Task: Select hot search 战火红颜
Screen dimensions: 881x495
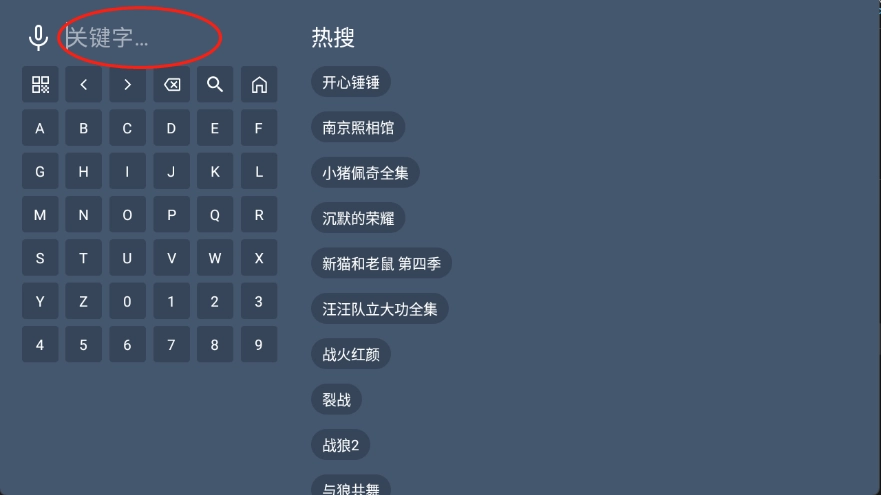Action: pyautogui.click(x=351, y=355)
